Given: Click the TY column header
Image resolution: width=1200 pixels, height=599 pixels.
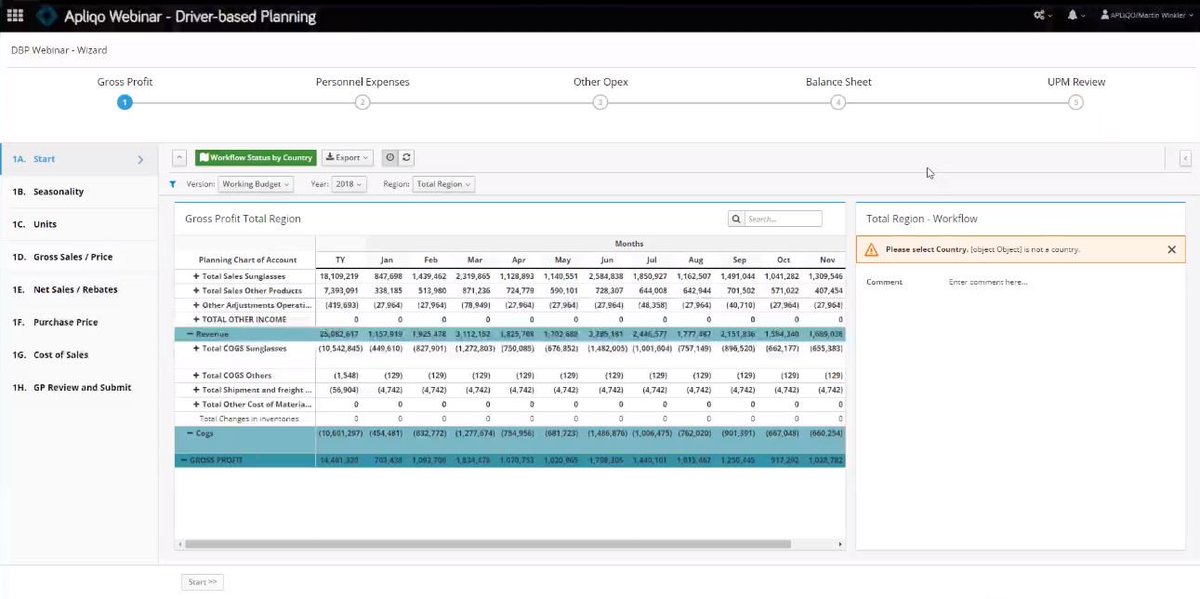Looking at the screenshot, I should tap(340, 259).
